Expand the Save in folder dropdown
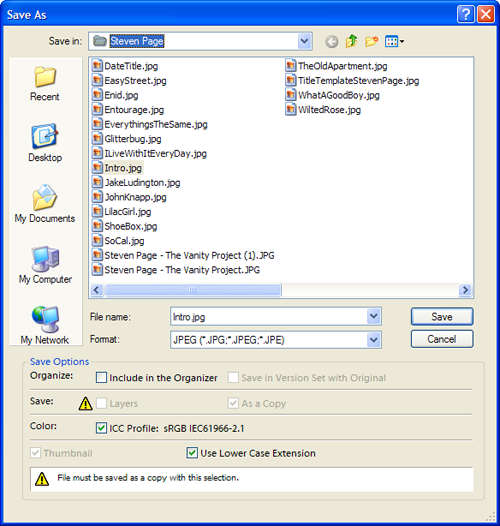 tap(304, 41)
